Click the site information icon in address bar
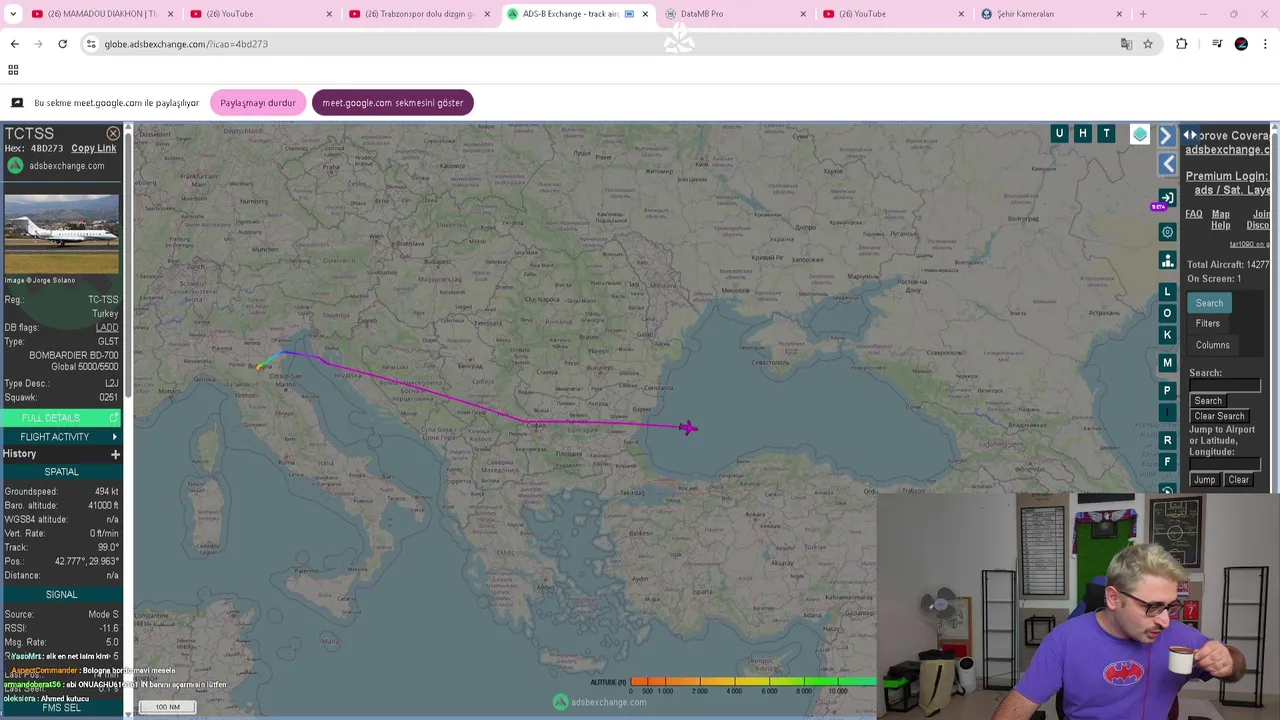 coord(91,44)
